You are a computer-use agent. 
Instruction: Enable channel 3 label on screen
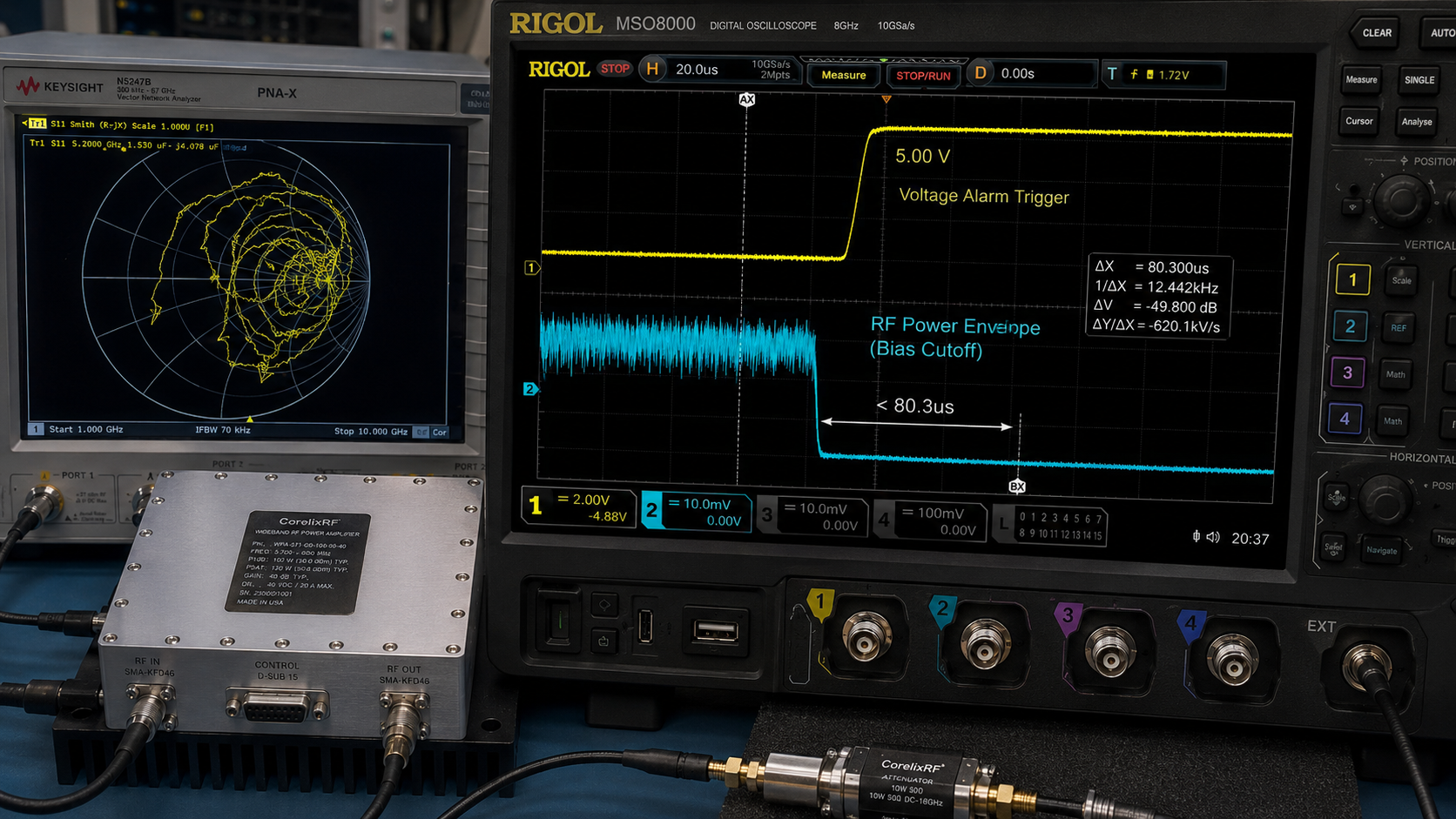click(812, 516)
